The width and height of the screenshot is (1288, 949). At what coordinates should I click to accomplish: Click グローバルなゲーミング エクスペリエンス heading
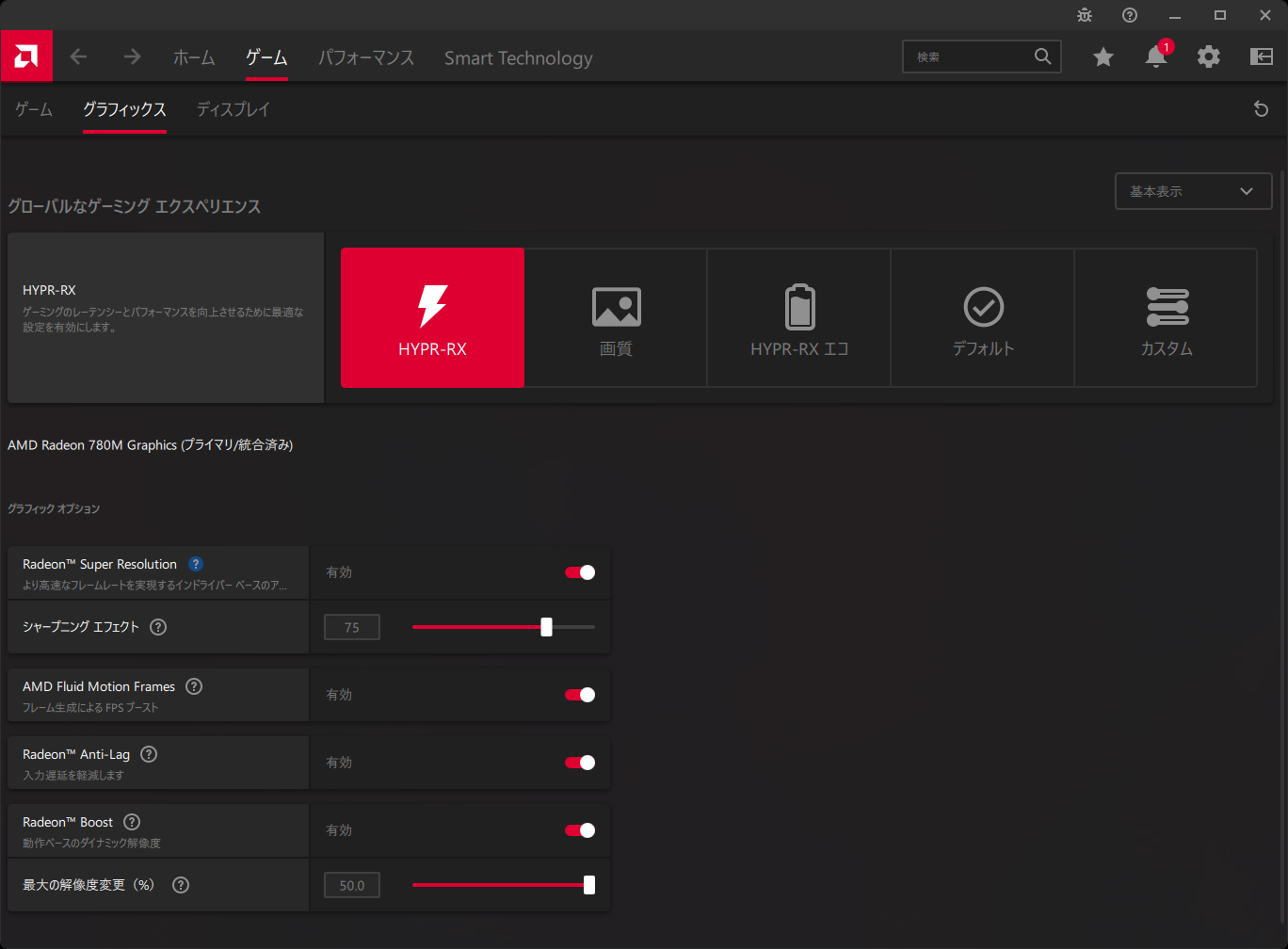tap(134, 206)
